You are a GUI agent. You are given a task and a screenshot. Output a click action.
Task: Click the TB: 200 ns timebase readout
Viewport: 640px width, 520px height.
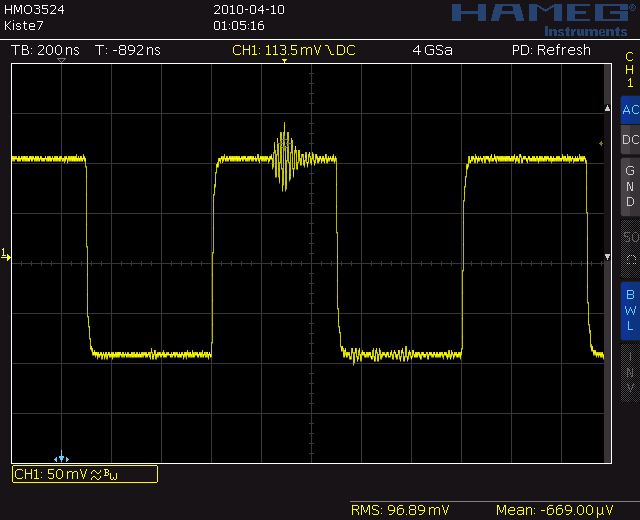45,50
